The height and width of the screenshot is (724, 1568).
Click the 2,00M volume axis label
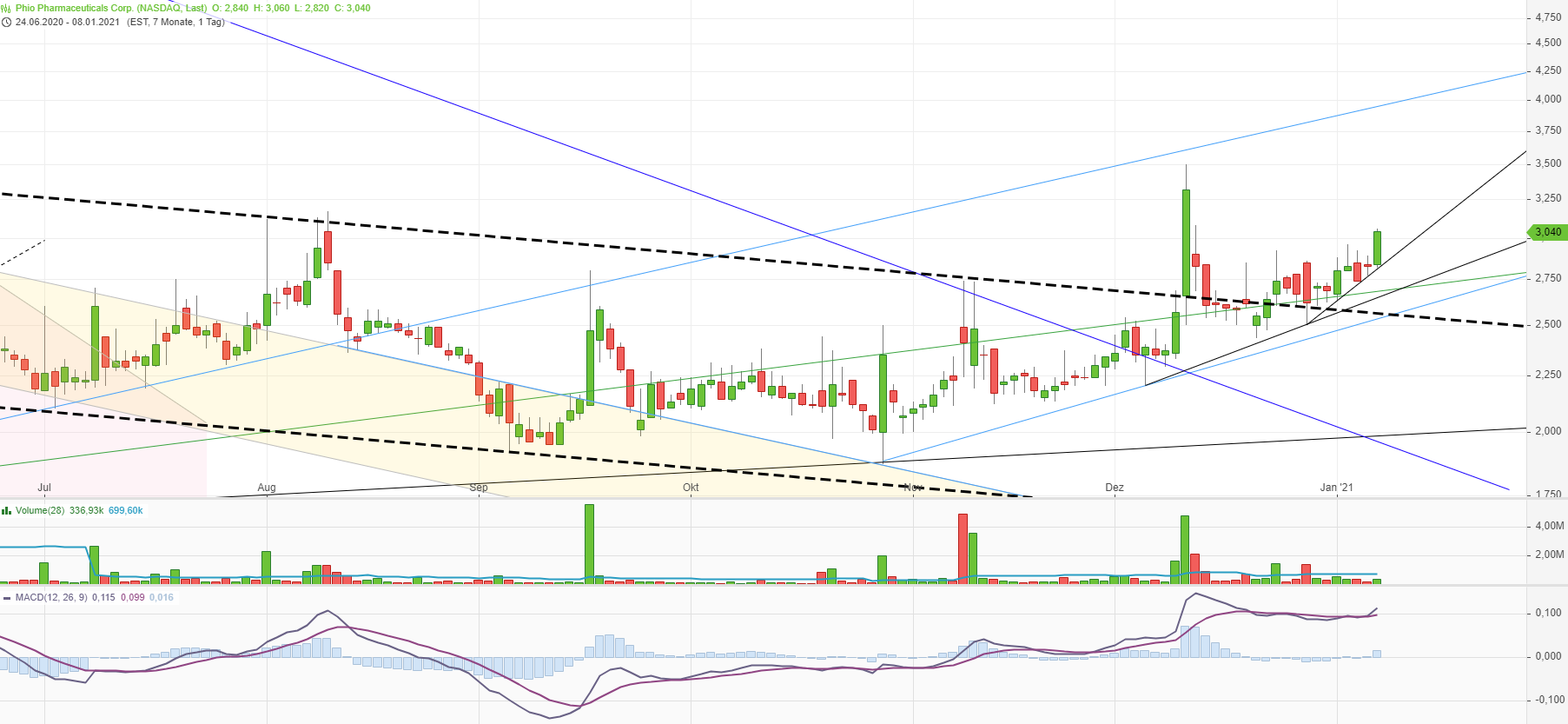1550,555
